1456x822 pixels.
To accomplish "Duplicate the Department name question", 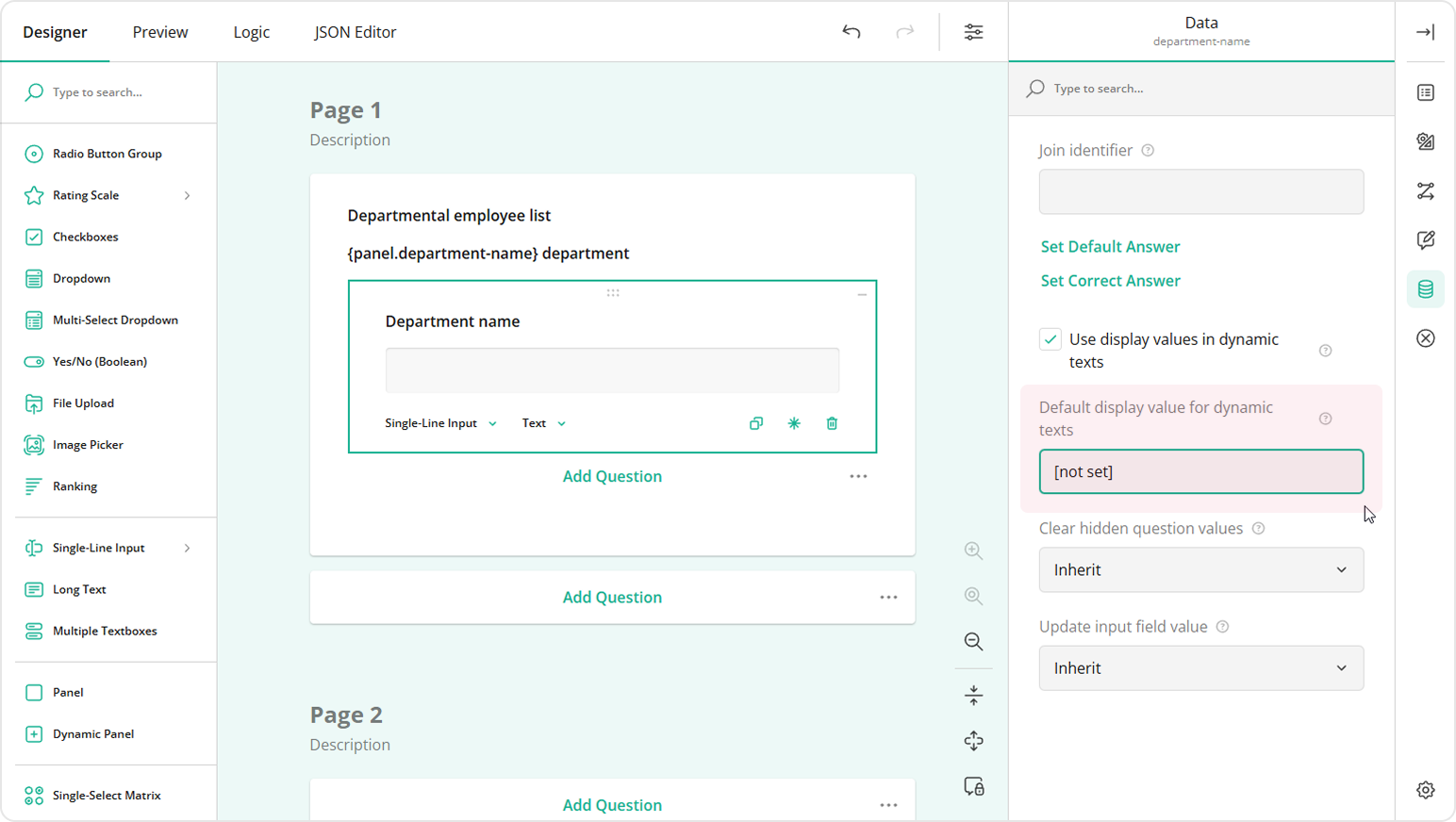I will click(755, 422).
